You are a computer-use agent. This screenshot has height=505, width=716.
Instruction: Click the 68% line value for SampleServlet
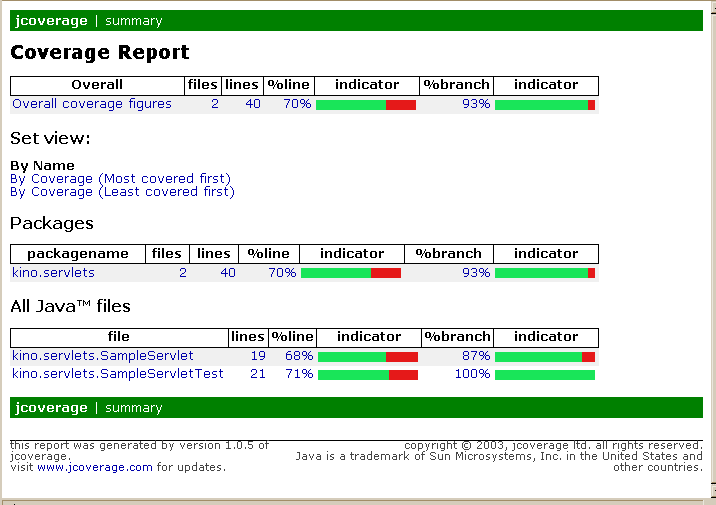click(x=299, y=356)
